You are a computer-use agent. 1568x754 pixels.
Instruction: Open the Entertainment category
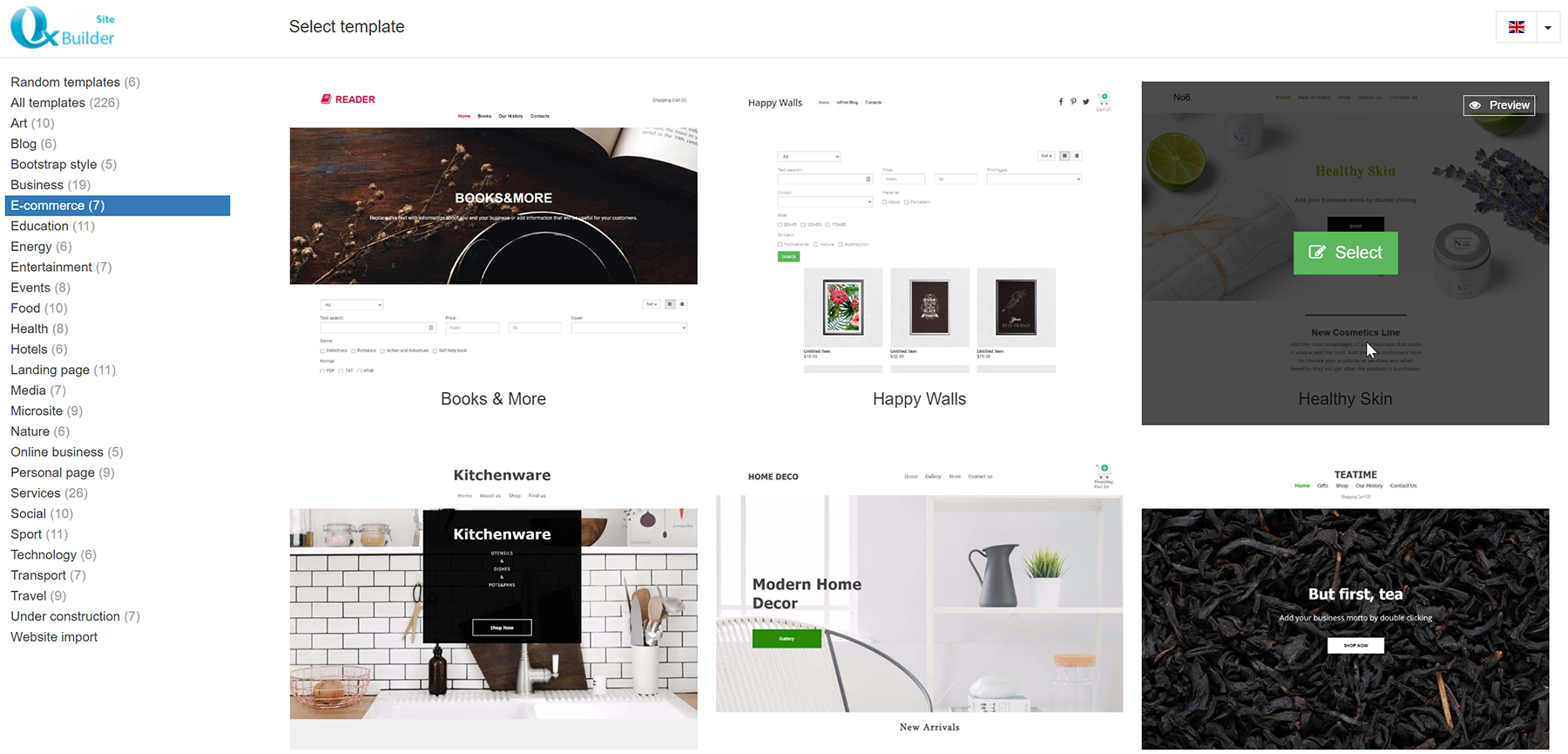(x=61, y=268)
